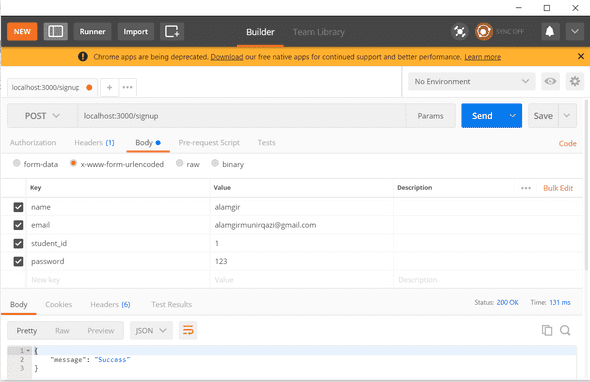Click the Download link in banner
590x382 pixels.
pos(227,57)
